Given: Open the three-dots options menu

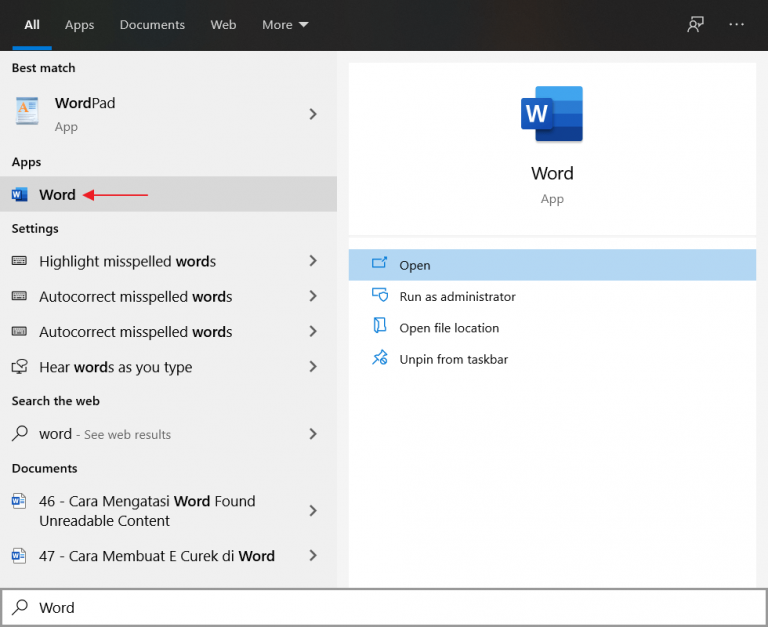Looking at the screenshot, I should coord(736,24).
